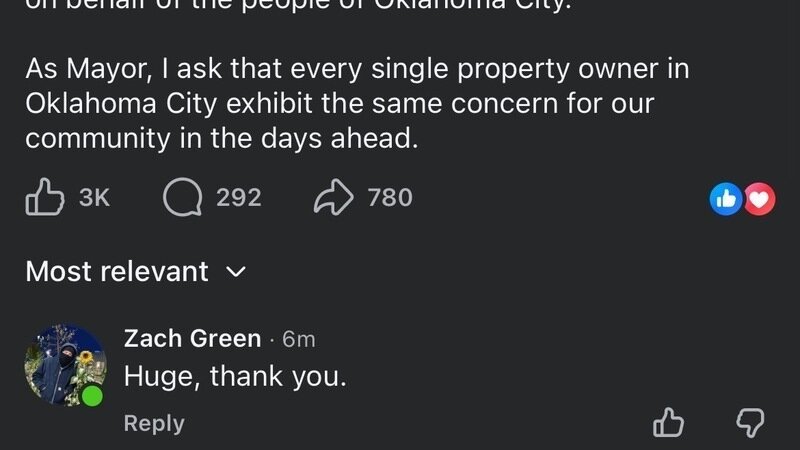Reply to Zach Green's comment
This screenshot has width=800, height=450.
pos(154,423)
